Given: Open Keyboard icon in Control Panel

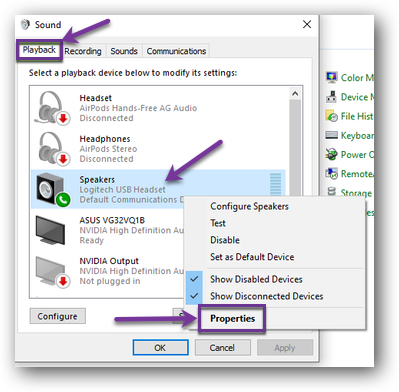Looking at the screenshot, I should pyautogui.click(x=331, y=135).
